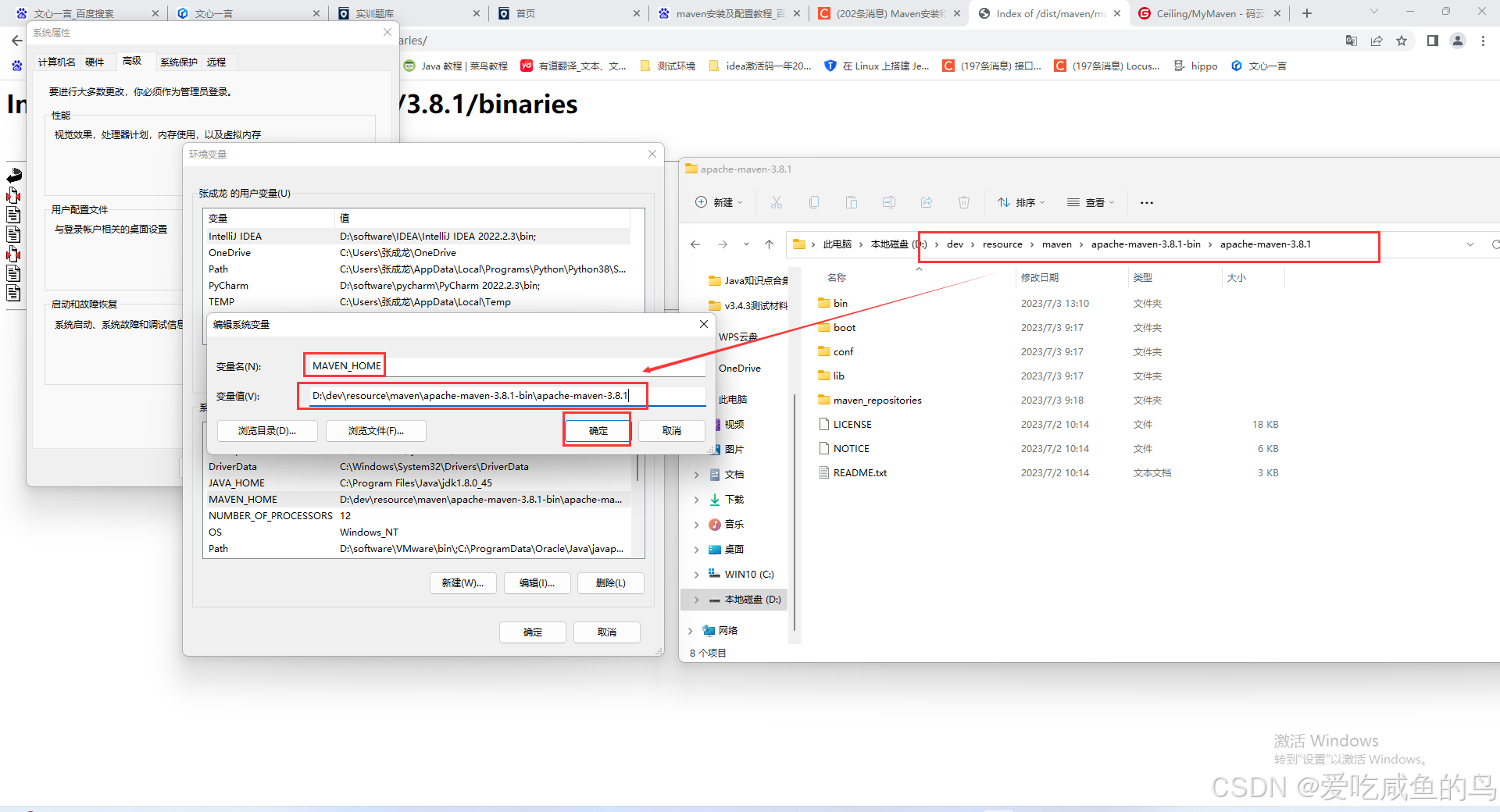Click the 'maven' breadcrumb segment
This screenshot has height=812, width=1500.
pyautogui.click(x=1056, y=244)
